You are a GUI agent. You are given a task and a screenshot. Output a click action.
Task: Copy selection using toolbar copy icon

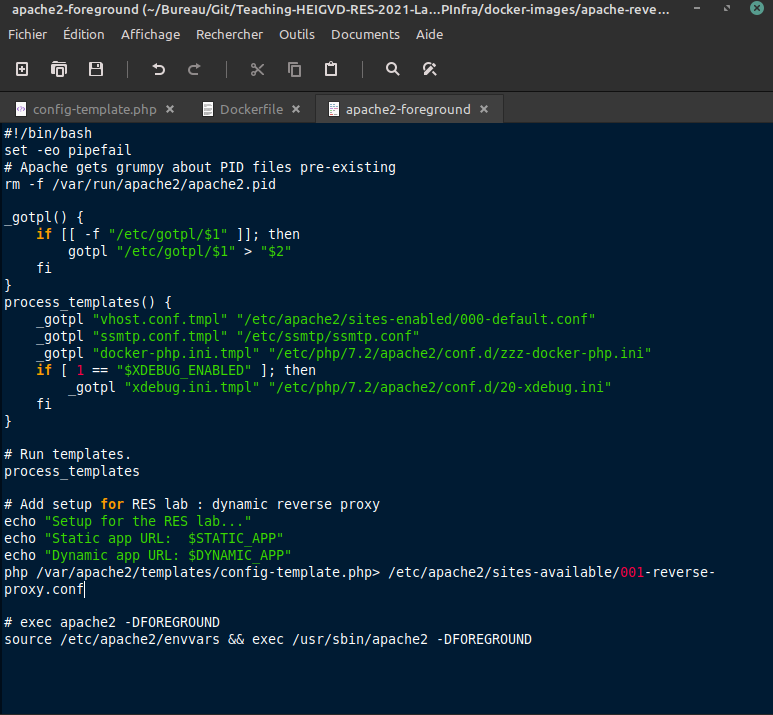pos(294,69)
